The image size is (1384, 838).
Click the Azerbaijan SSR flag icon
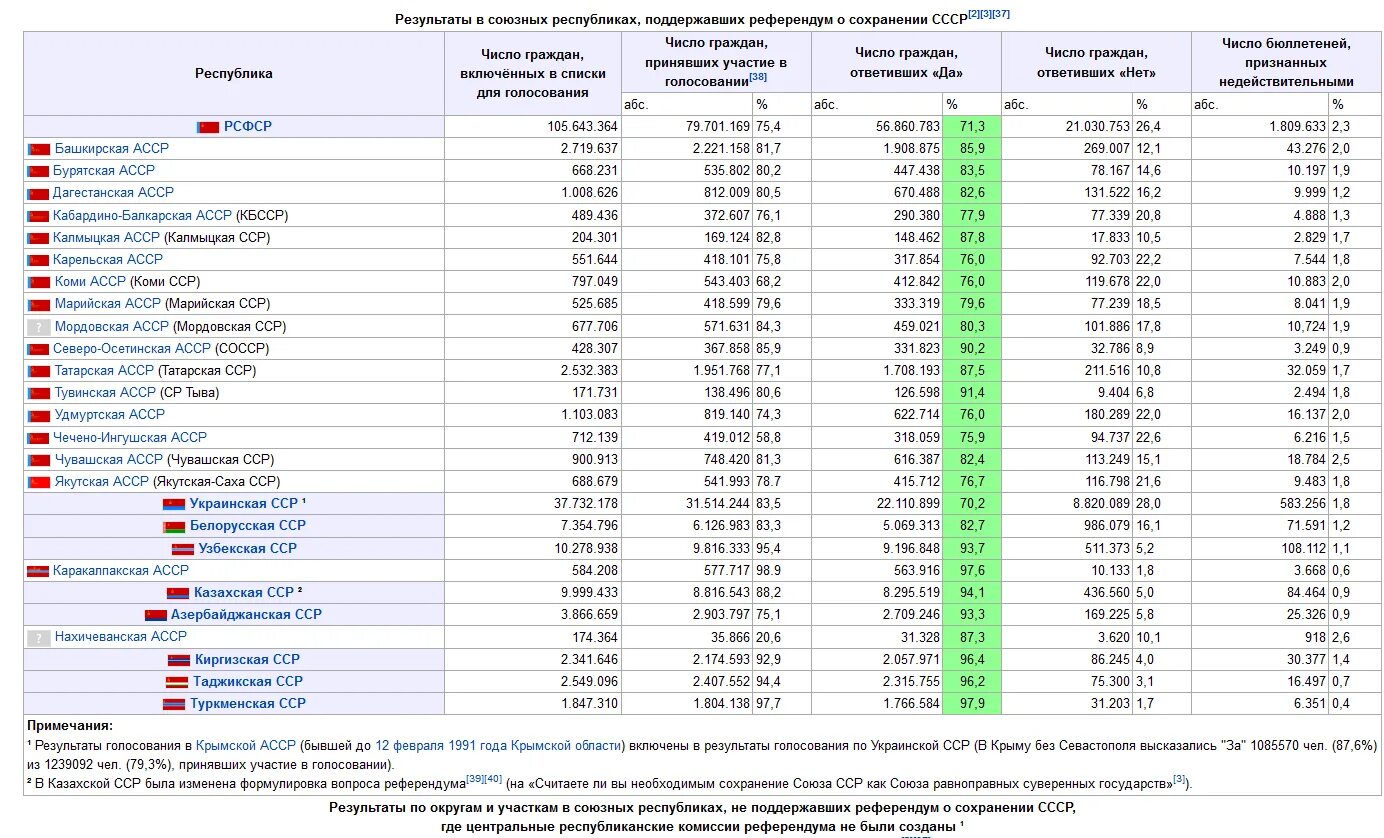(156, 615)
